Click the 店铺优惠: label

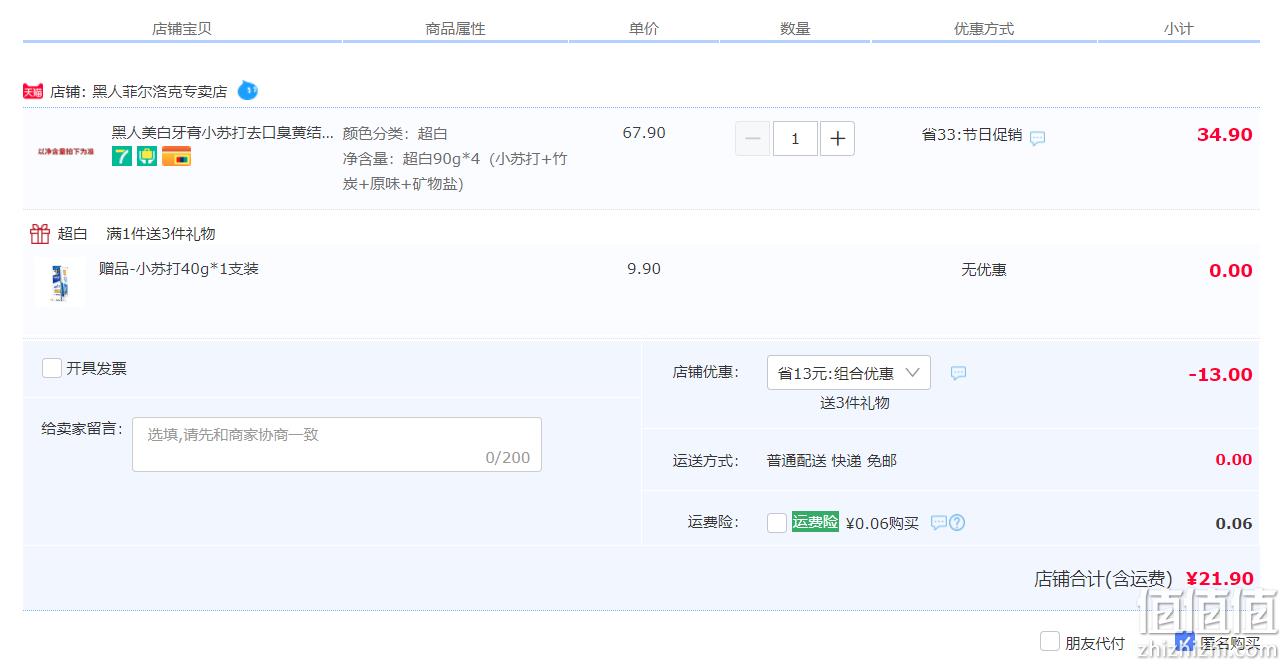coord(706,372)
